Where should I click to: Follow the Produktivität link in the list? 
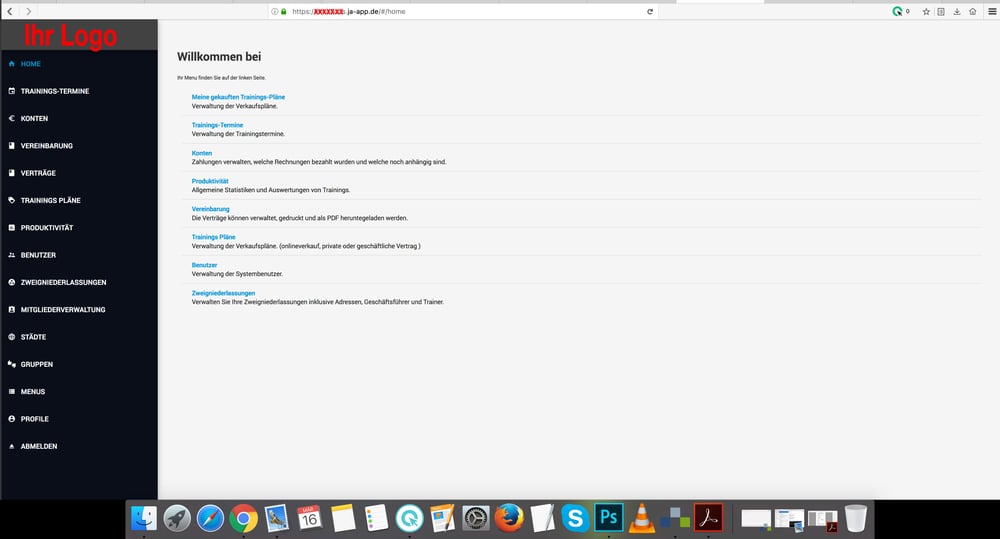click(x=210, y=181)
